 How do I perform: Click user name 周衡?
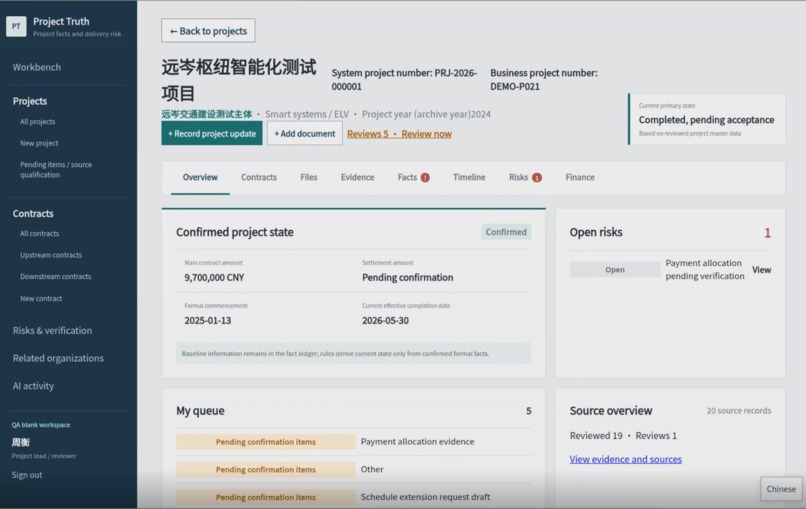tap(21, 442)
